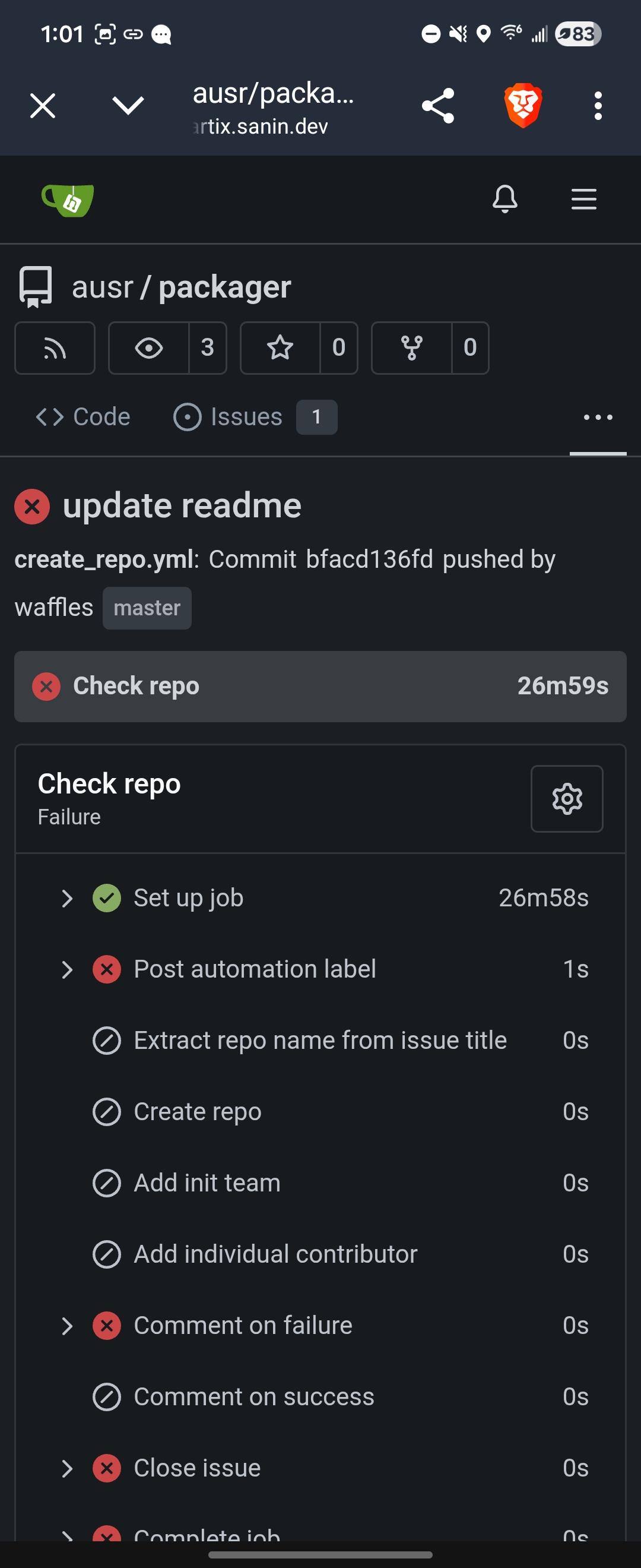
Task: Open the notifications bell
Action: pyautogui.click(x=504, y=199)
